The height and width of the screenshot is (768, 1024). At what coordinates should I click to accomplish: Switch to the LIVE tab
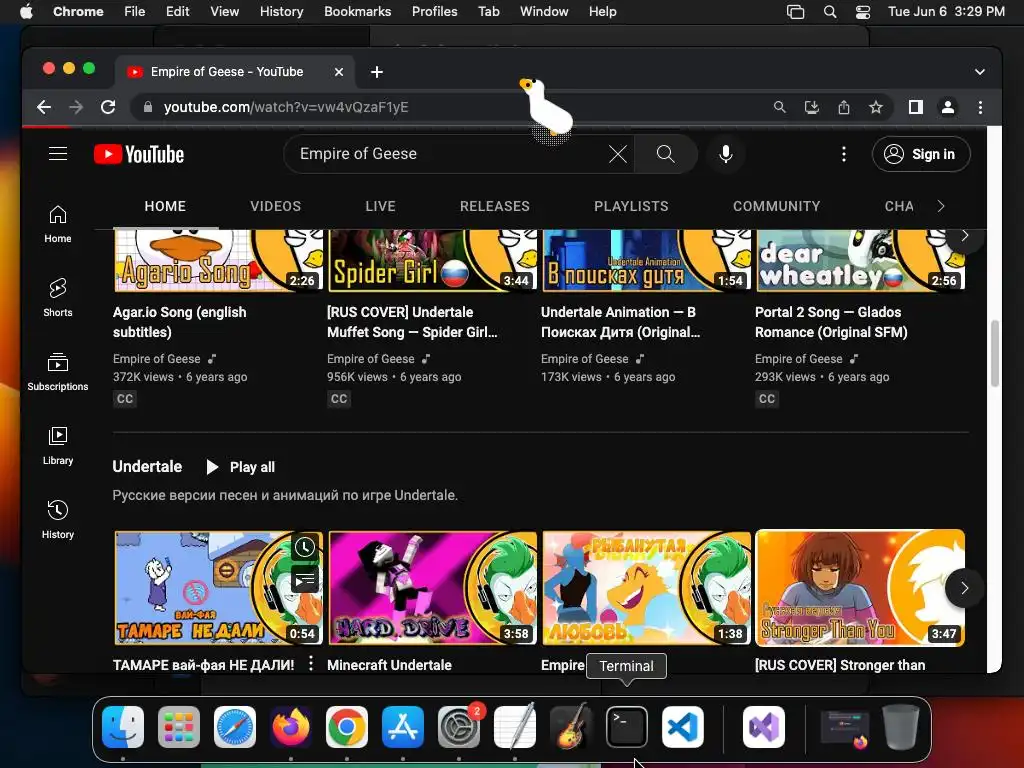coord(380,206)
